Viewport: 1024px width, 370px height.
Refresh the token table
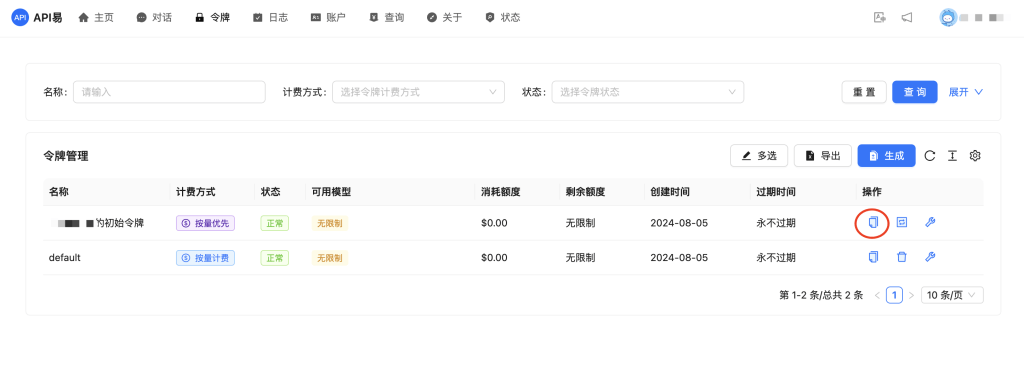pyautogui.click(x=930, y=156)
